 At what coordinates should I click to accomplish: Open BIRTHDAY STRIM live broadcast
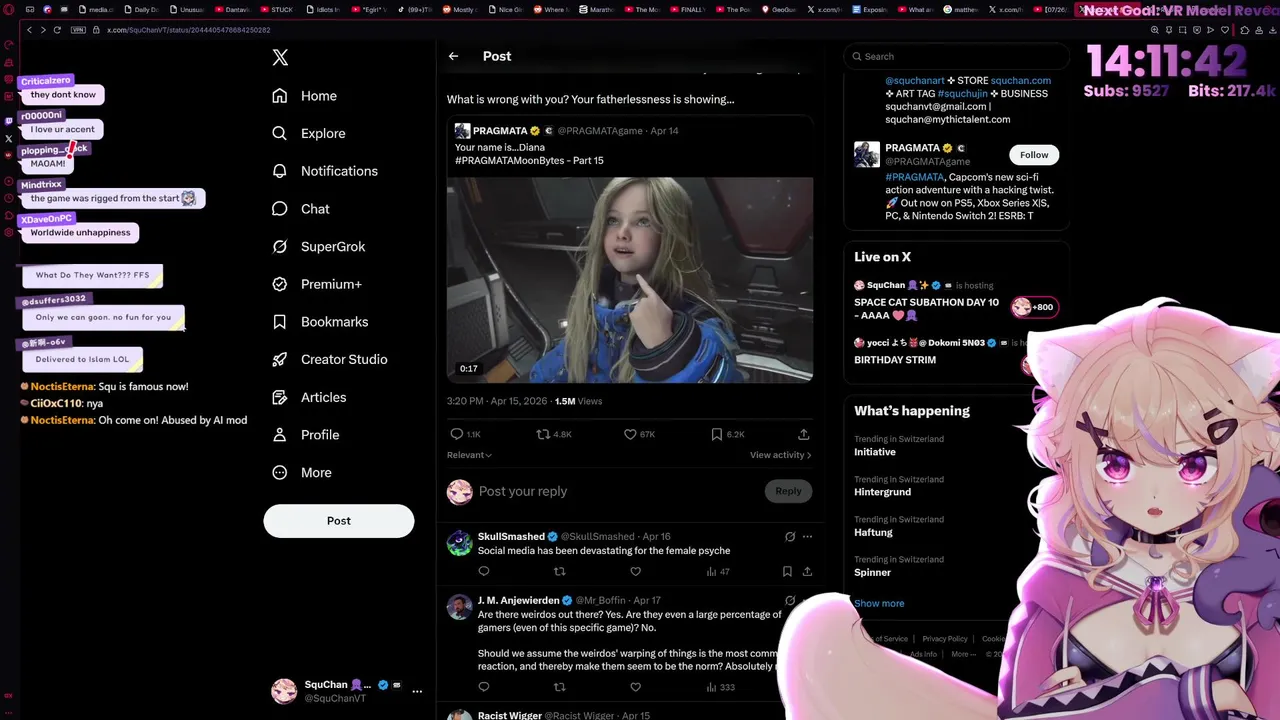[x=895, y=360]
